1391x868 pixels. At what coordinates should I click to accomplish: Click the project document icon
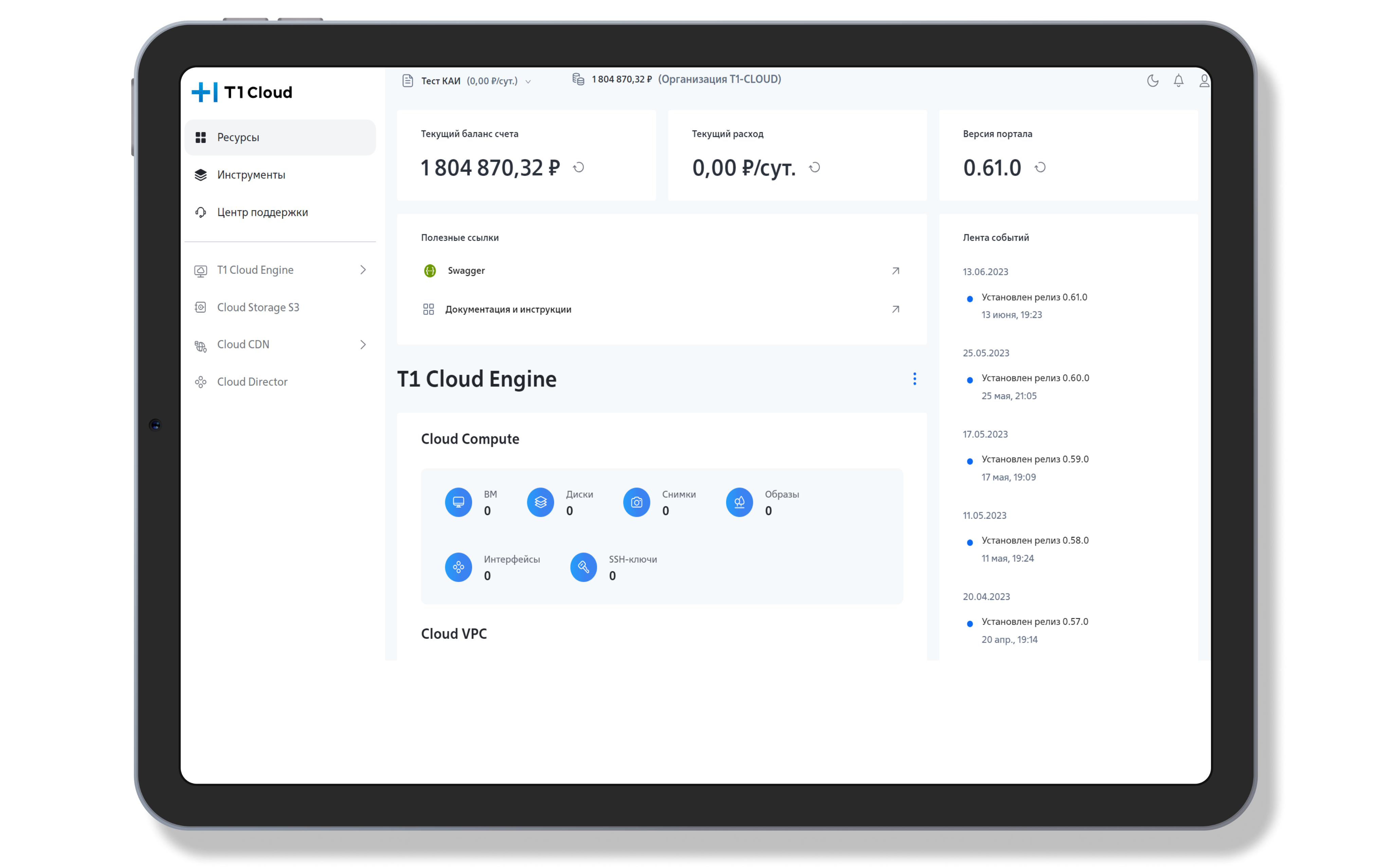pyautogui.click(x=408, y=80)
